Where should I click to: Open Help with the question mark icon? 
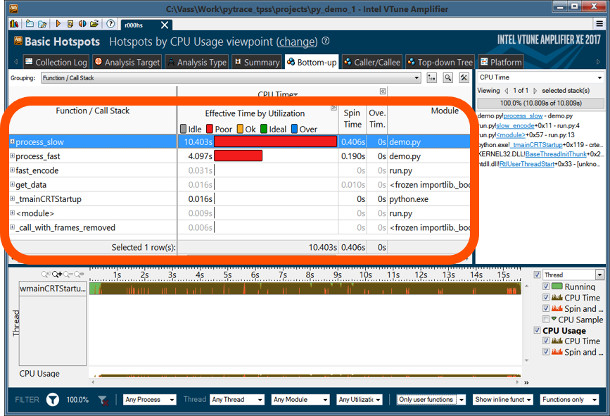110,24
